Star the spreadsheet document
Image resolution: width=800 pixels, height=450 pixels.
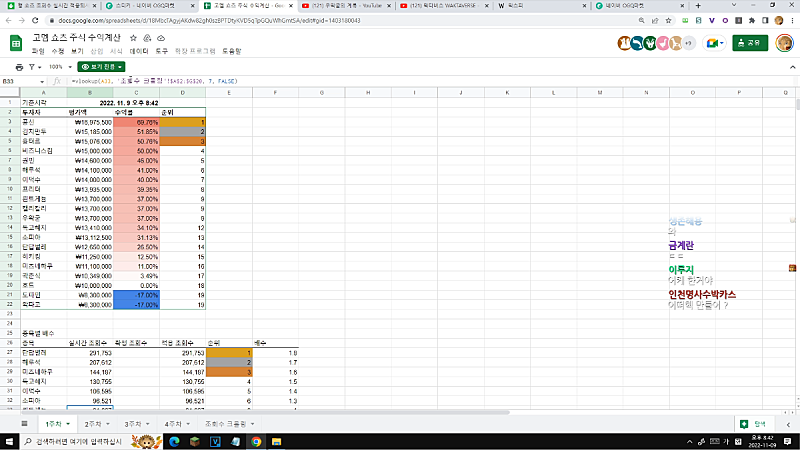point(133,38)
